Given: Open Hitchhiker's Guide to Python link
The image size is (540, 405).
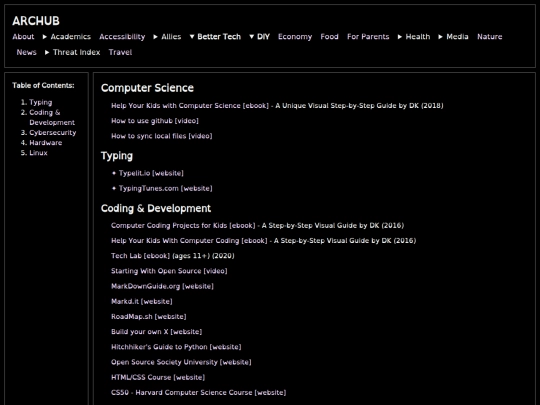Looking at the screenshot, I should (176, 347).
